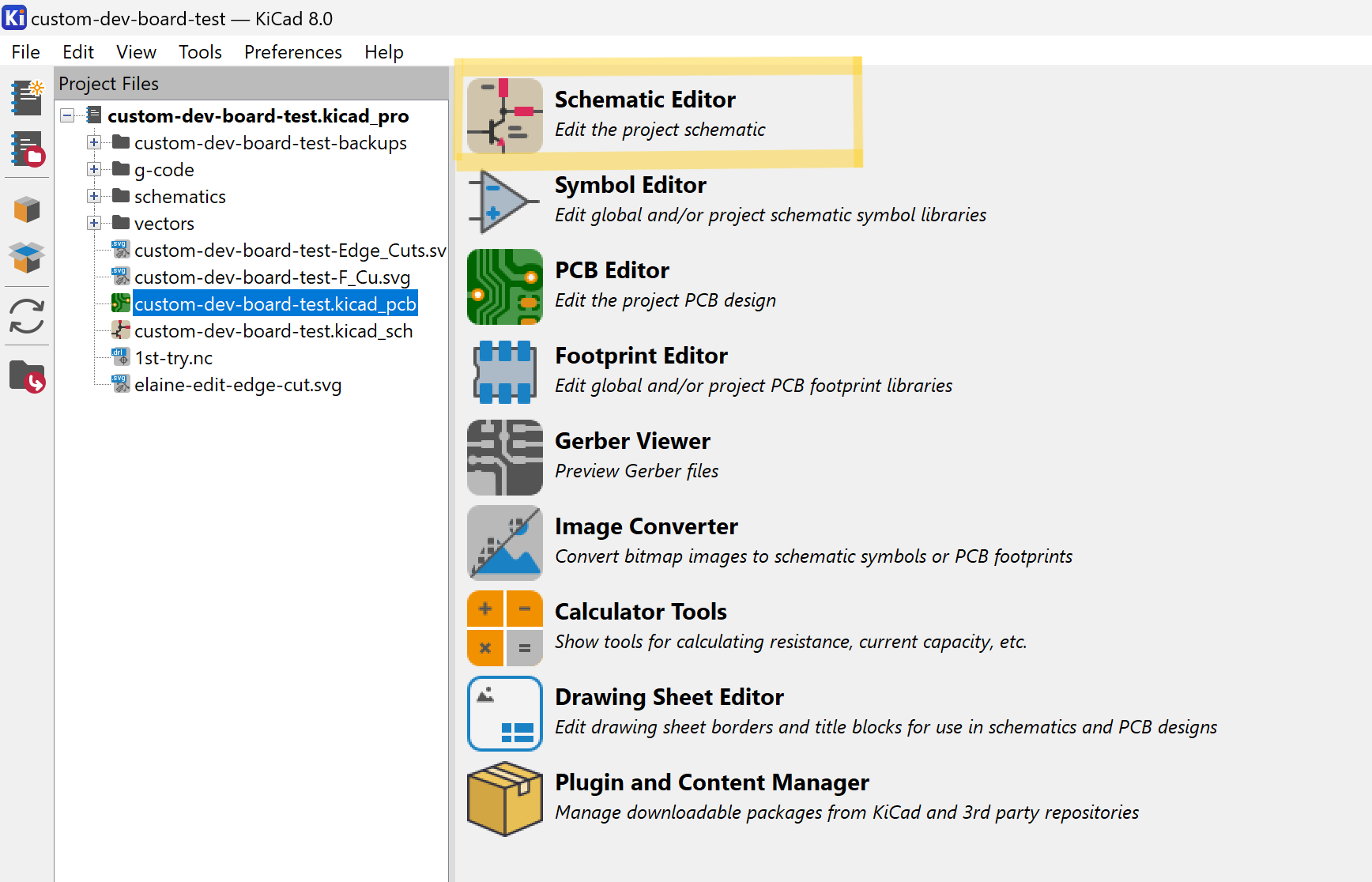This screenshot has width=1372, height=882.
Task: Click the Symbol Editor title text
Action: [630, 185]
